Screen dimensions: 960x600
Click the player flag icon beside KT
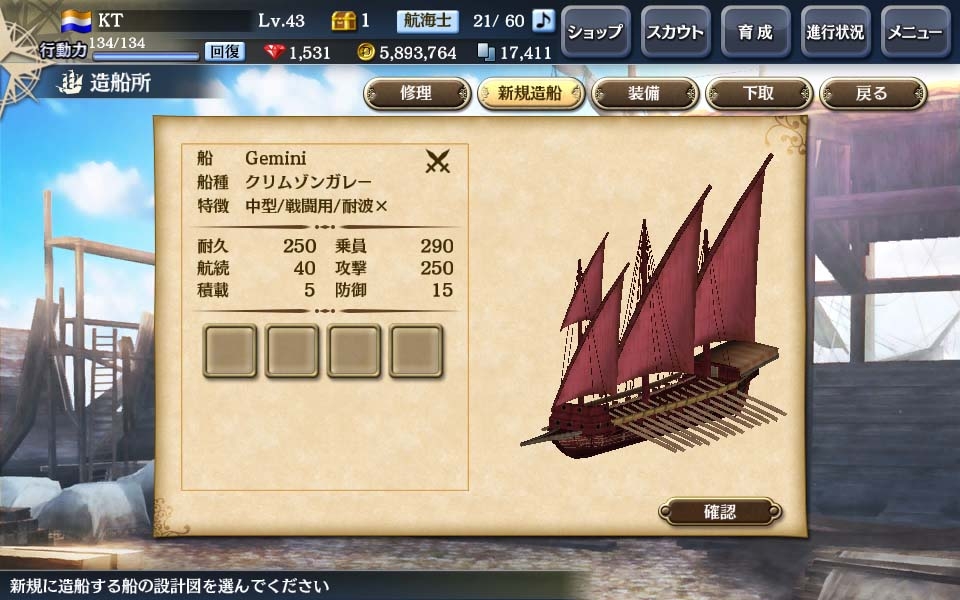pos(76,21)
